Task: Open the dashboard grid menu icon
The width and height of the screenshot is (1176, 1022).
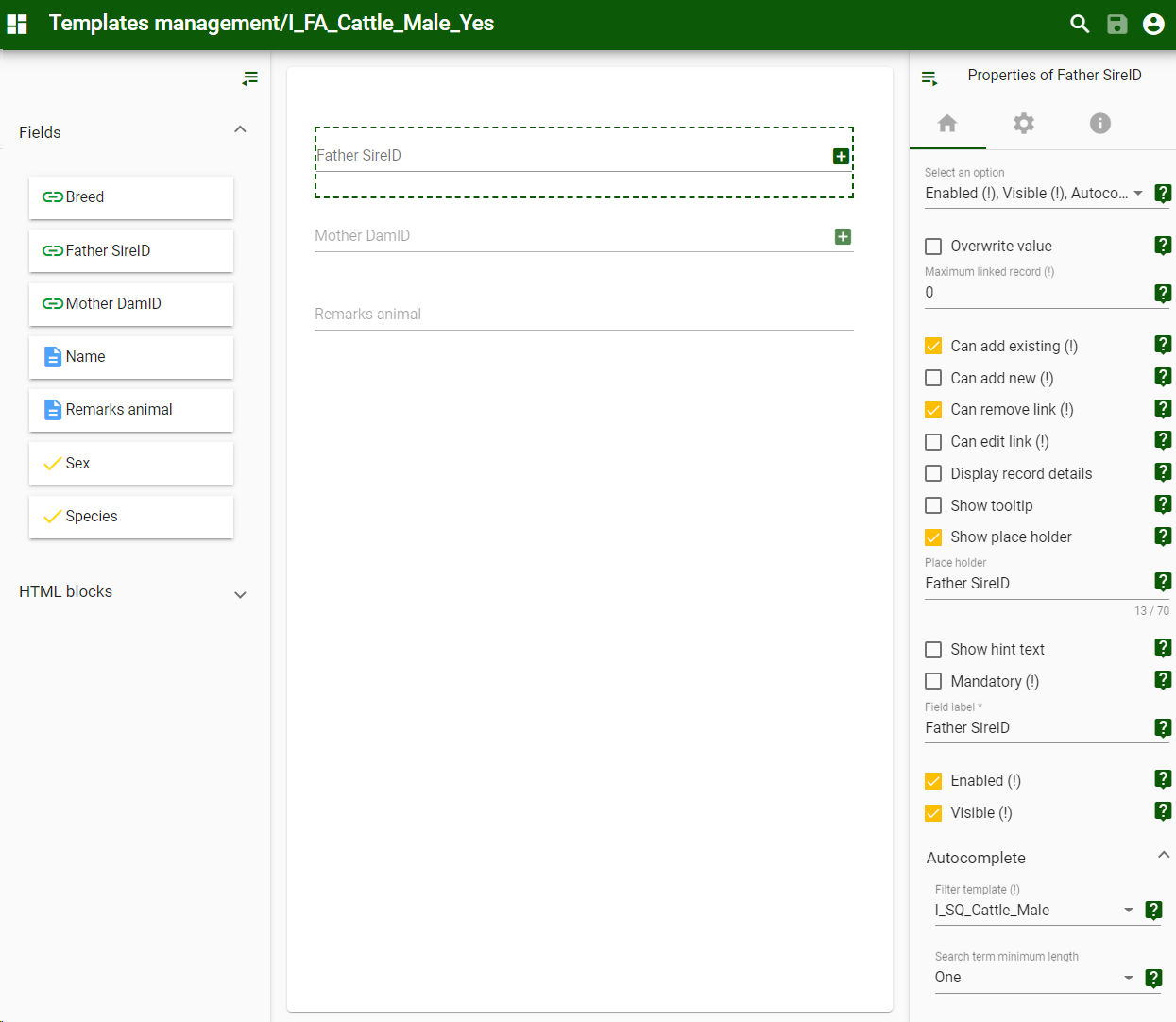Action: coord(17,24)
